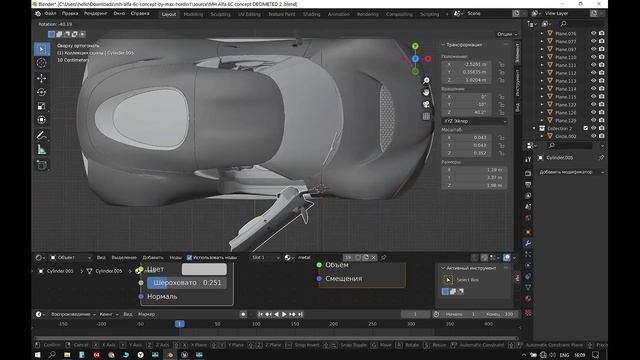Viewport: 640px width, 360px height.
Task: Collapse Collection 2 in outliner
Action: tap(534, 128)
